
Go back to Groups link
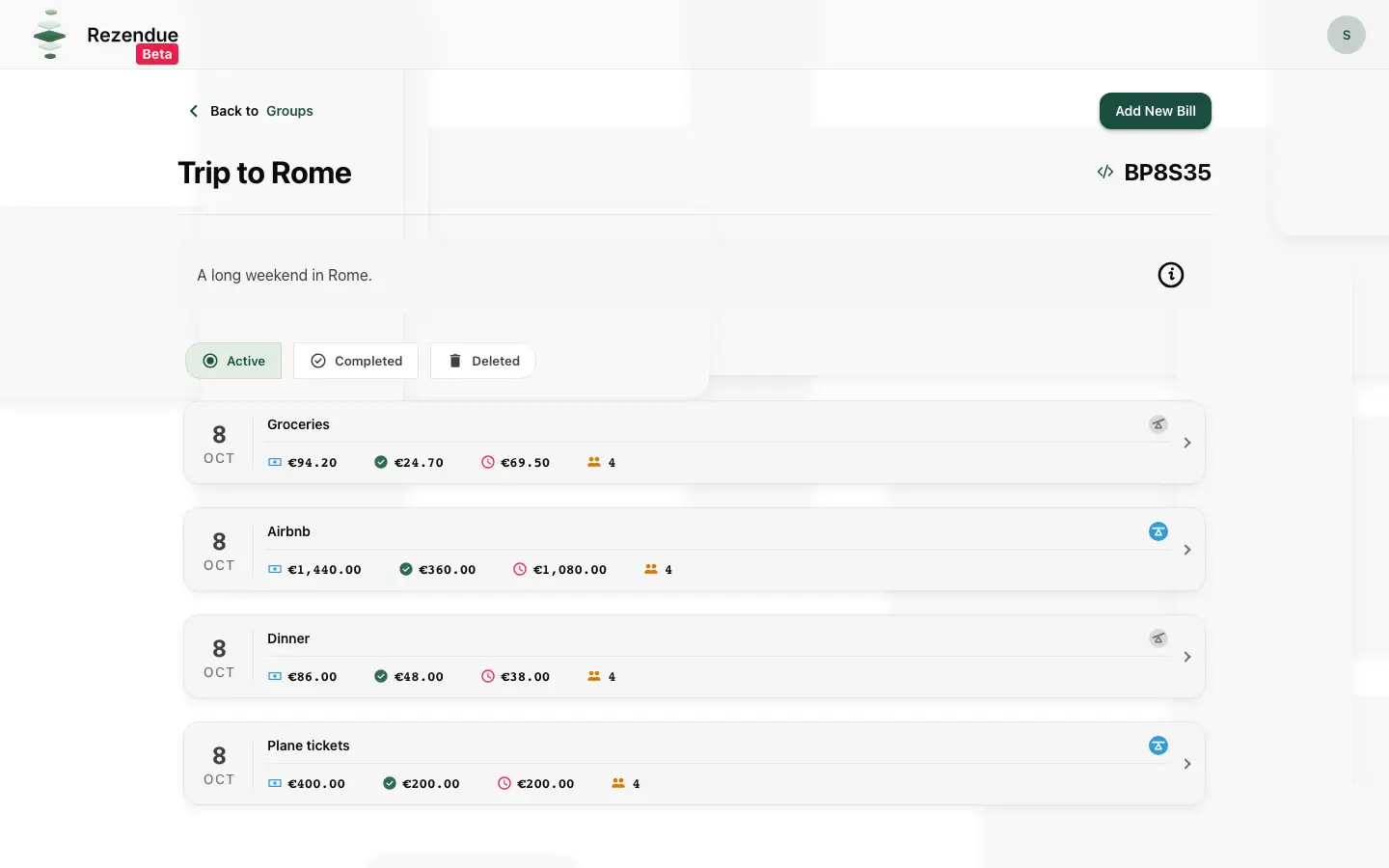click(289, 111)
